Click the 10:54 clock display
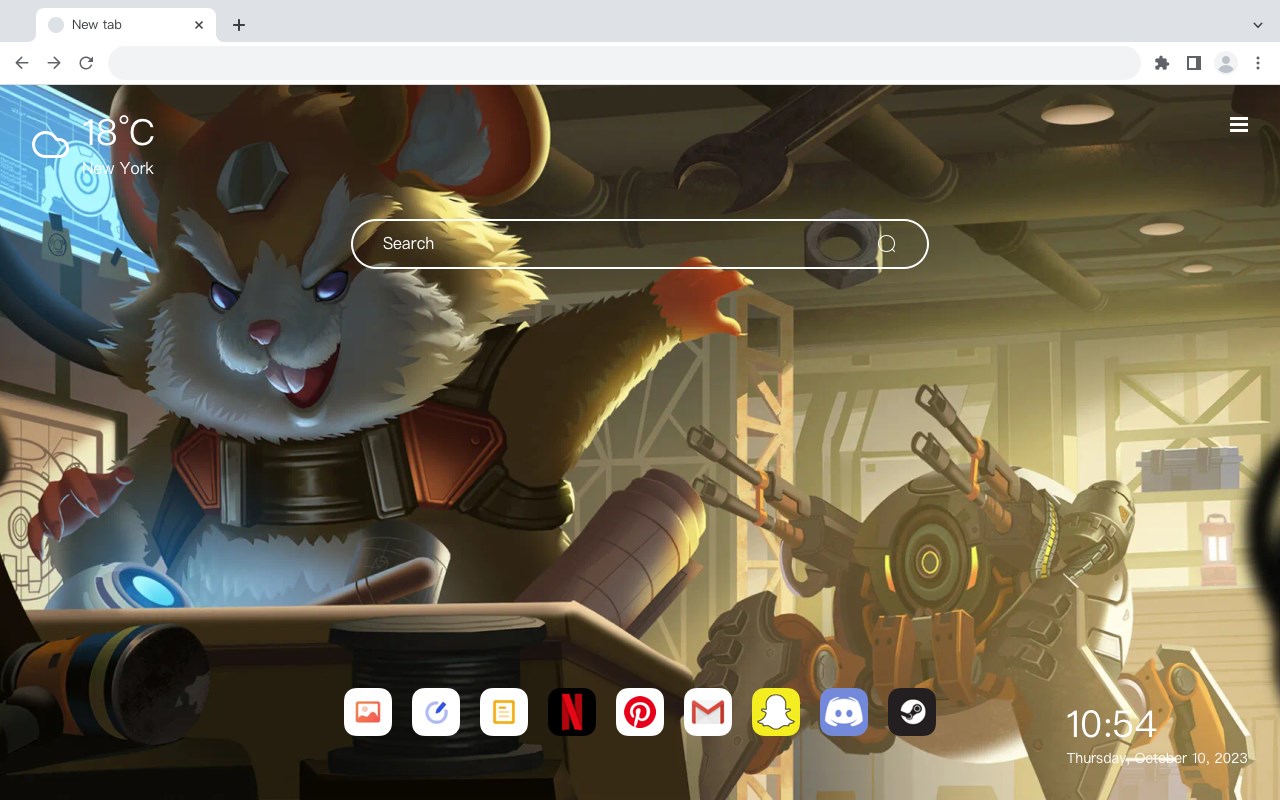This screenshot has width=1280, height=800. [1111, 724]
